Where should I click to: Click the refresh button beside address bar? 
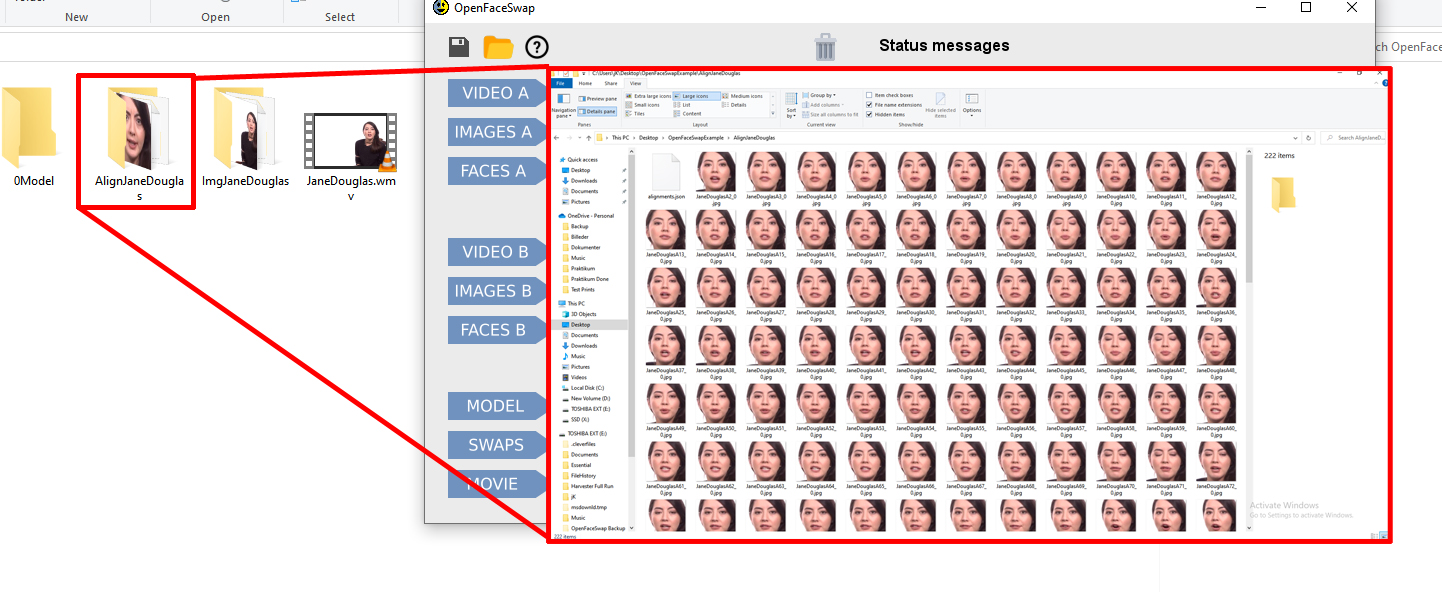1308,138
